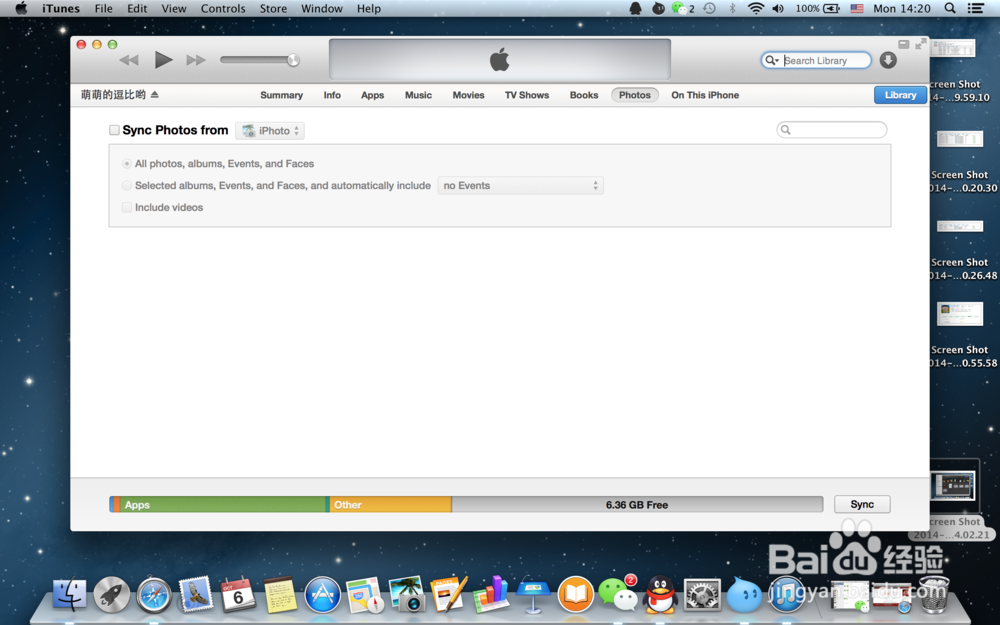Viewport: 1000px width, 625px height.
Task: Switch to the iTunes mini player icon
Action: (903, 44)
